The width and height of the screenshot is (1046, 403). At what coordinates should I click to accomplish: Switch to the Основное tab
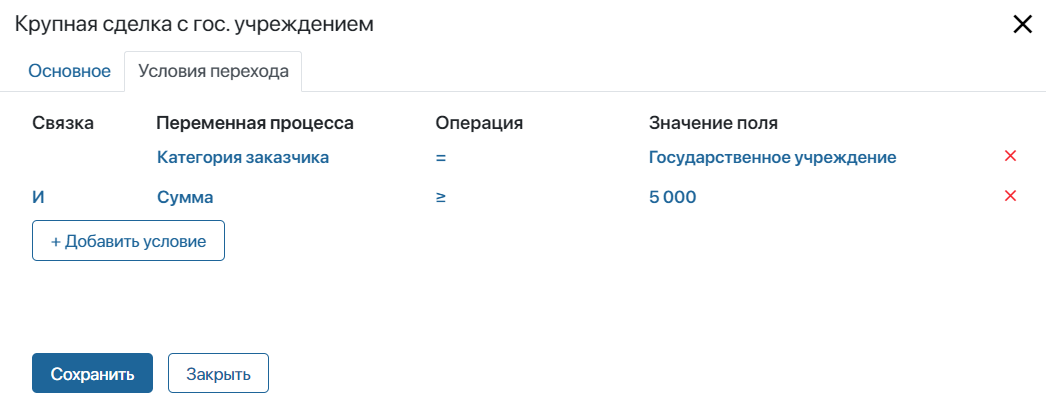tap(69, 71)
